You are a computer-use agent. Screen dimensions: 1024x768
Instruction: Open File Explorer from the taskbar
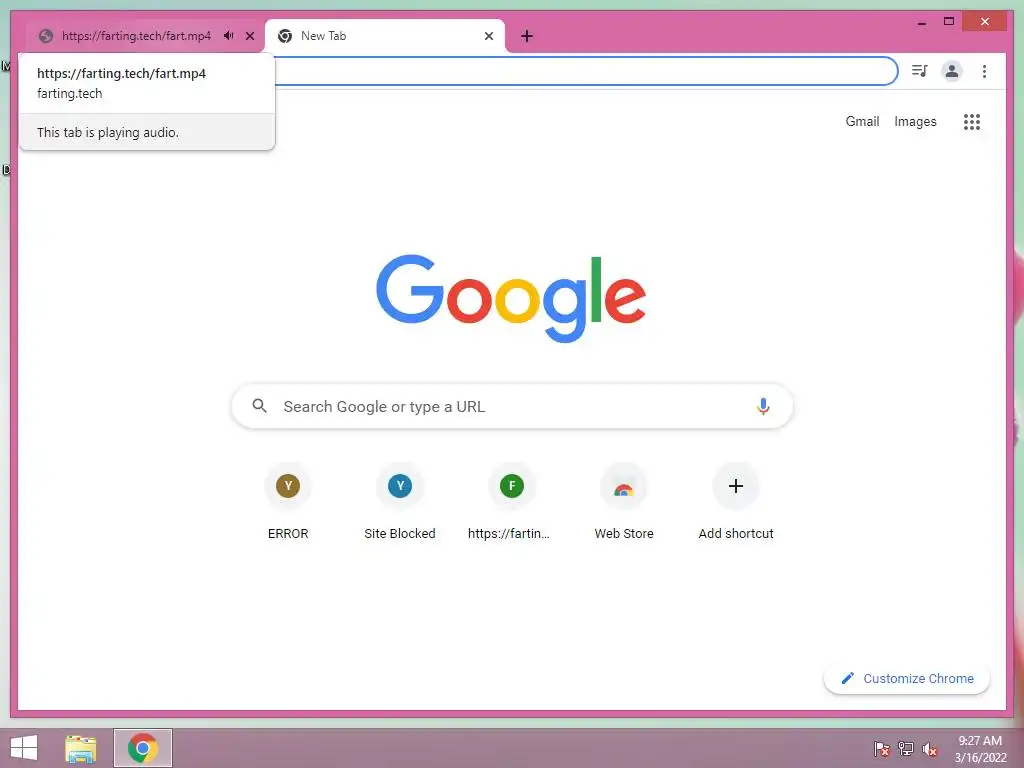coord(81,748)
